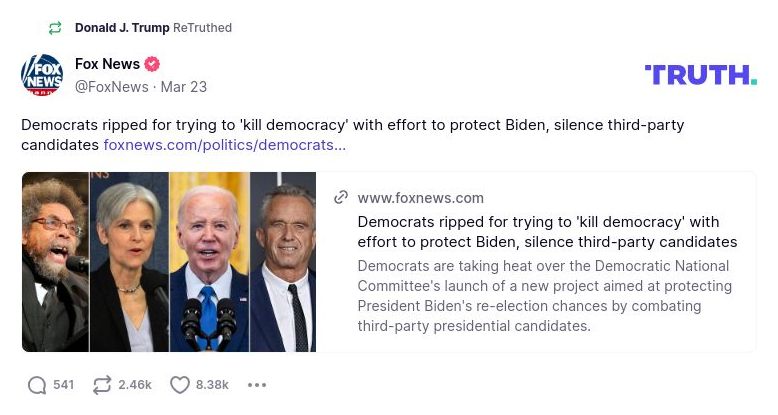Click the ReTruth arrows icon below post
The width and height of the screenshot is (778, 415).
point(101,385)
